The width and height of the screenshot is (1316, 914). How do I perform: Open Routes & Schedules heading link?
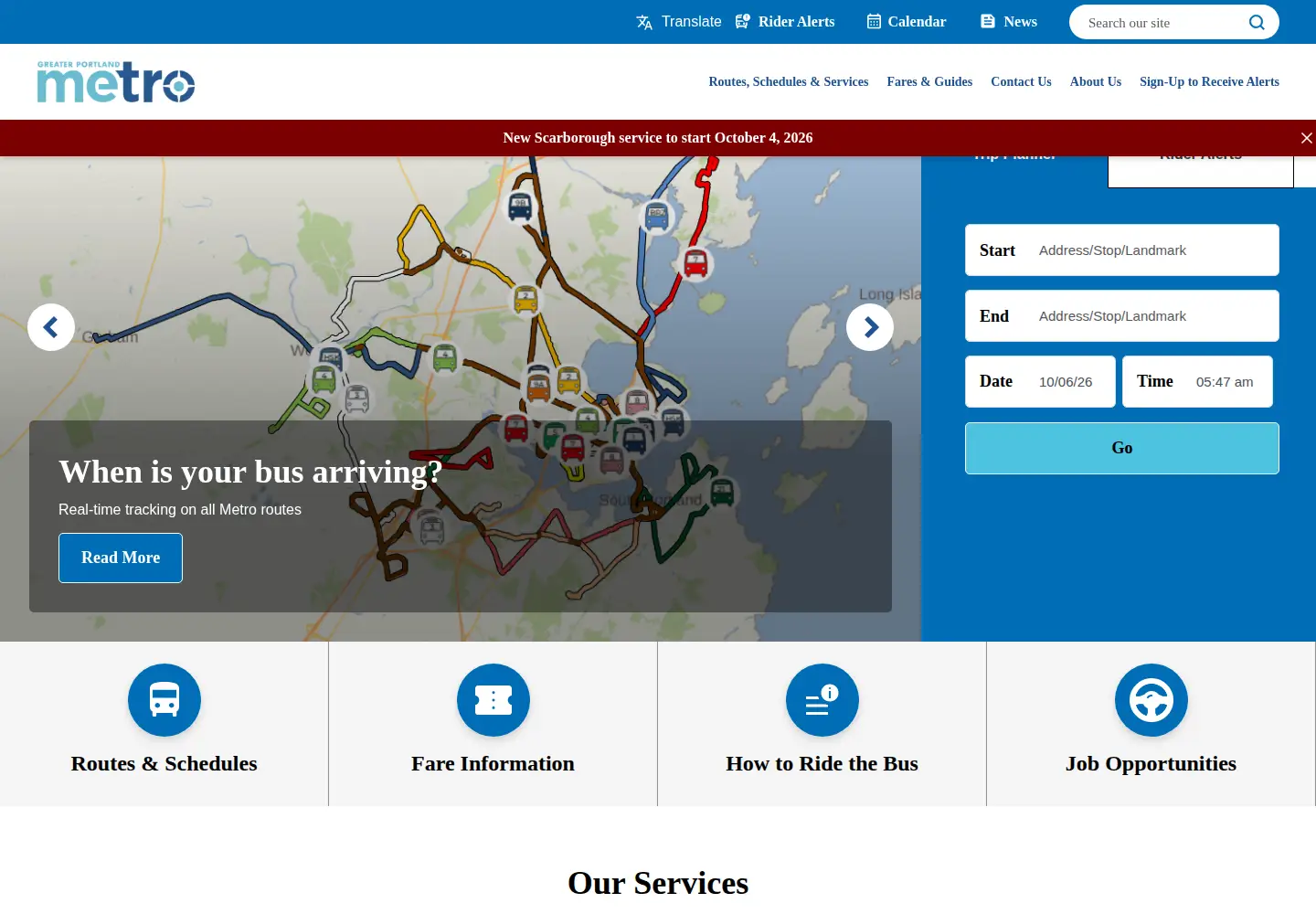(164, 764)
